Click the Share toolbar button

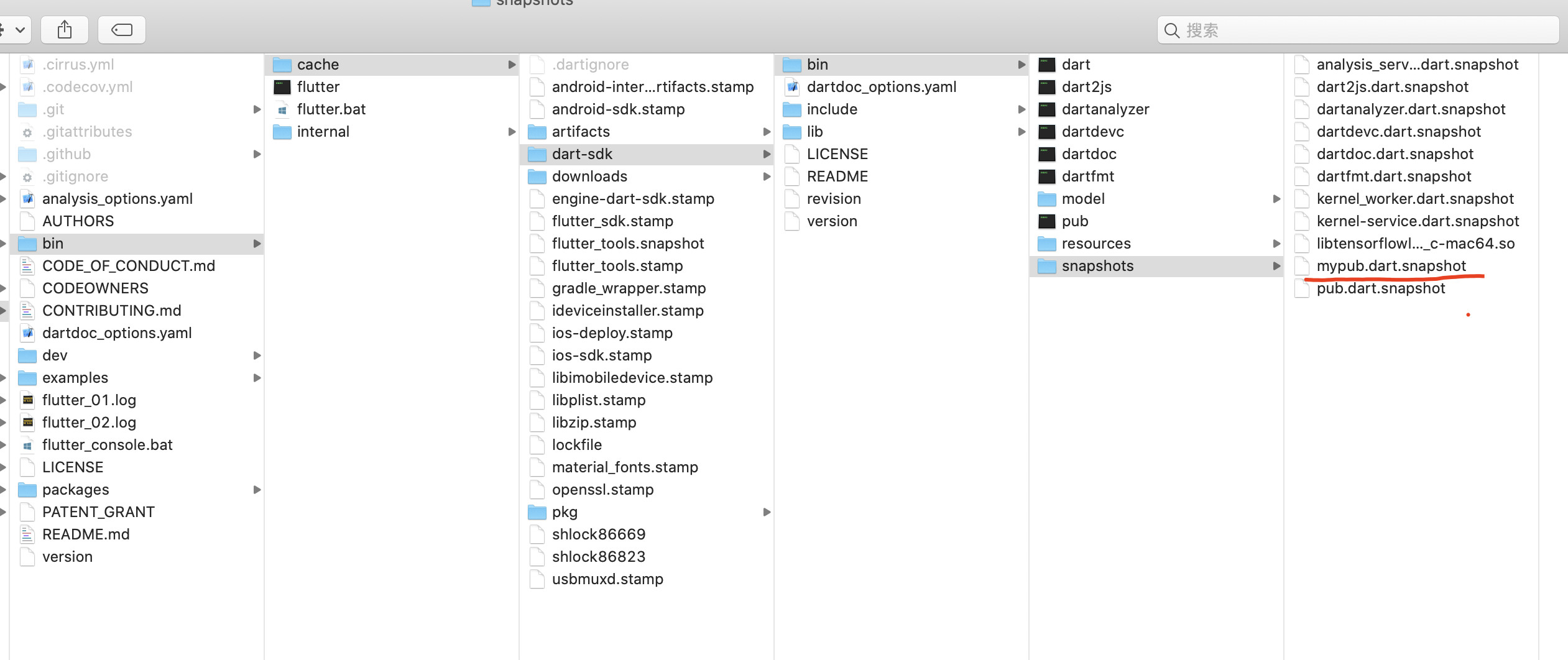[x=65, y=30]
